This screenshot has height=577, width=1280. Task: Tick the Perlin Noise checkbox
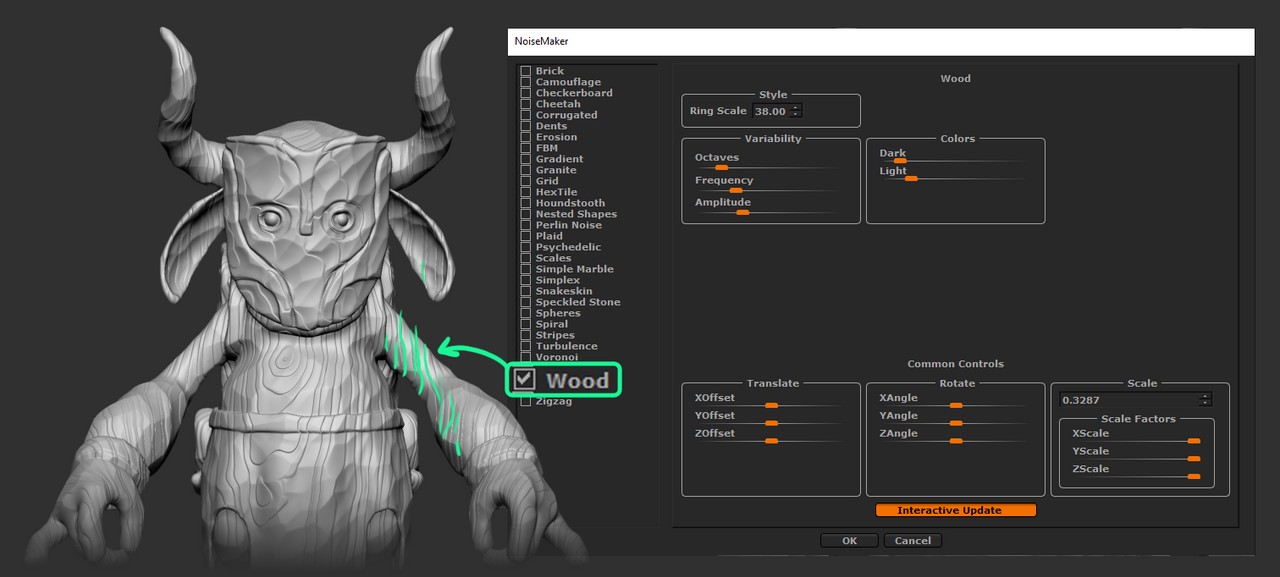click(526, 225)
